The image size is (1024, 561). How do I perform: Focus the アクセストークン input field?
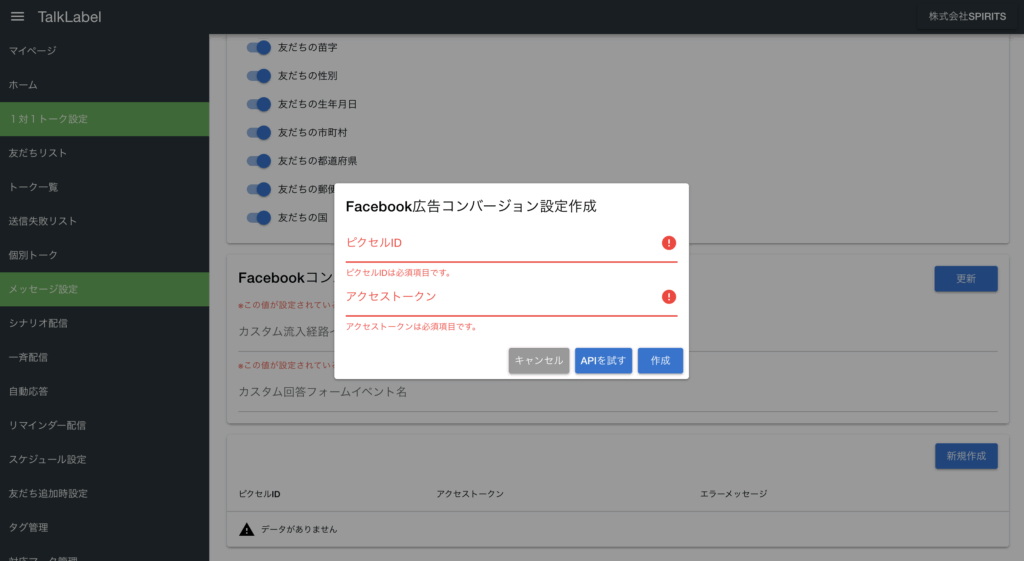tap(500, 298)
